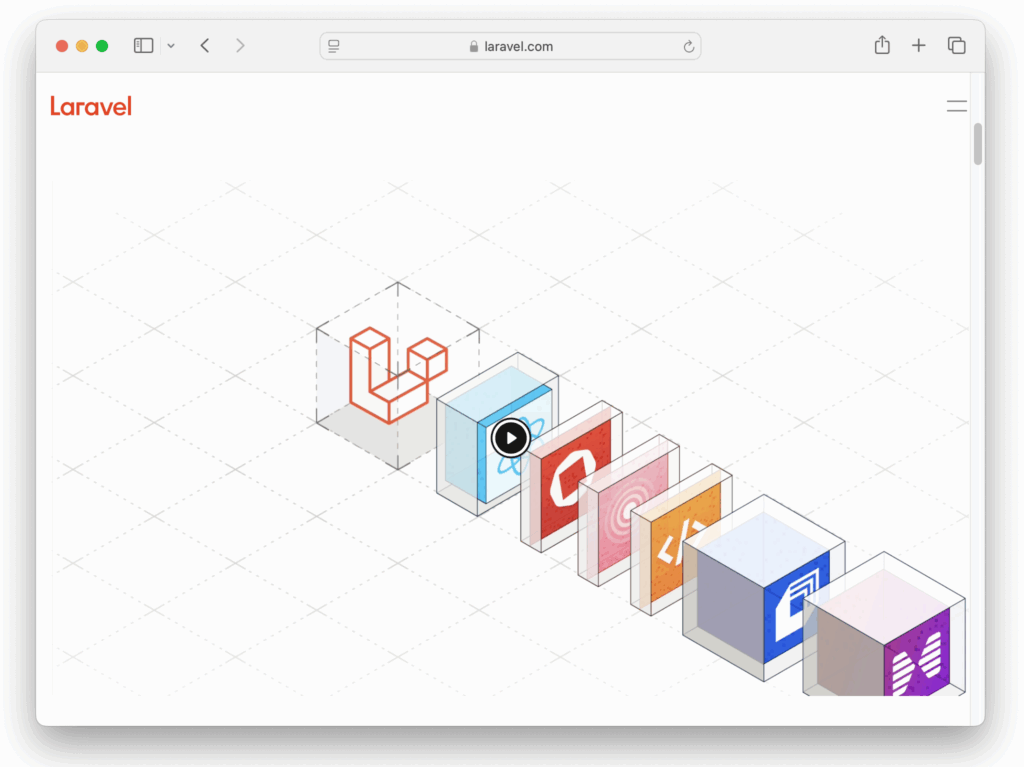1024x767 pixels.
Task: Show the page reader view icon
Action: (334, 46)
